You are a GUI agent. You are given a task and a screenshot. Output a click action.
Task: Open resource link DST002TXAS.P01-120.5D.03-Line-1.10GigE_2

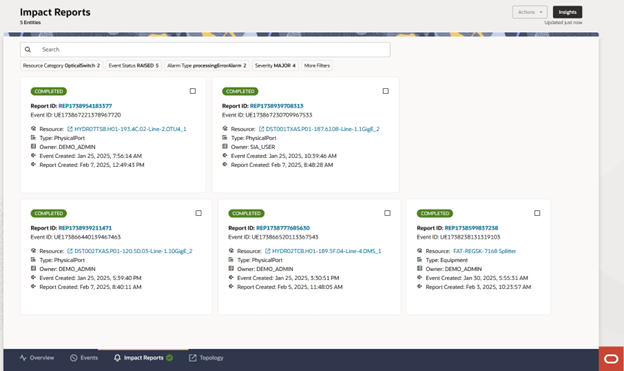click(133, 251)
